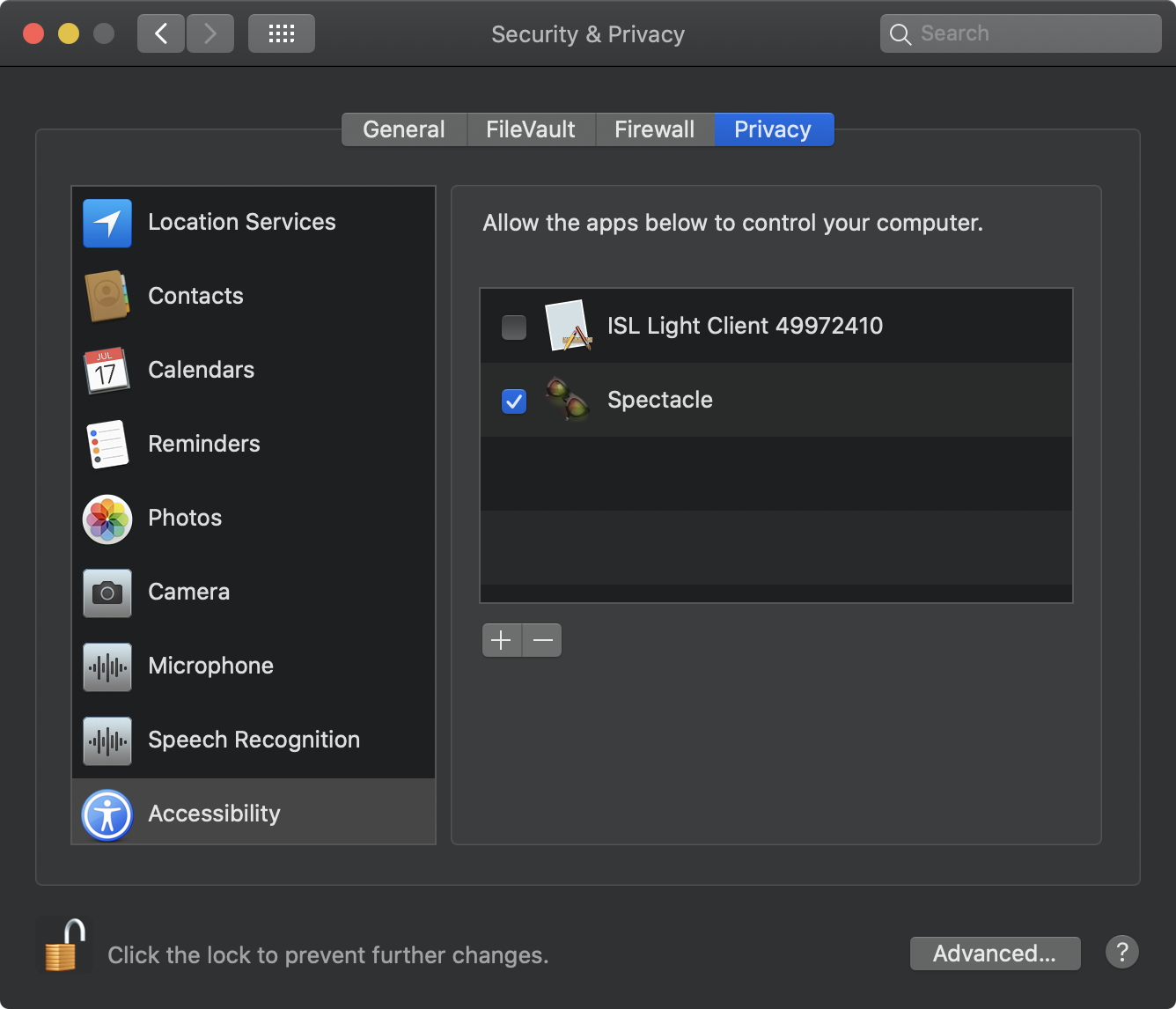The image size is (1176, 1009).
Task: Open Microphone privacy permissions
Action: click(x=210, y=666)
